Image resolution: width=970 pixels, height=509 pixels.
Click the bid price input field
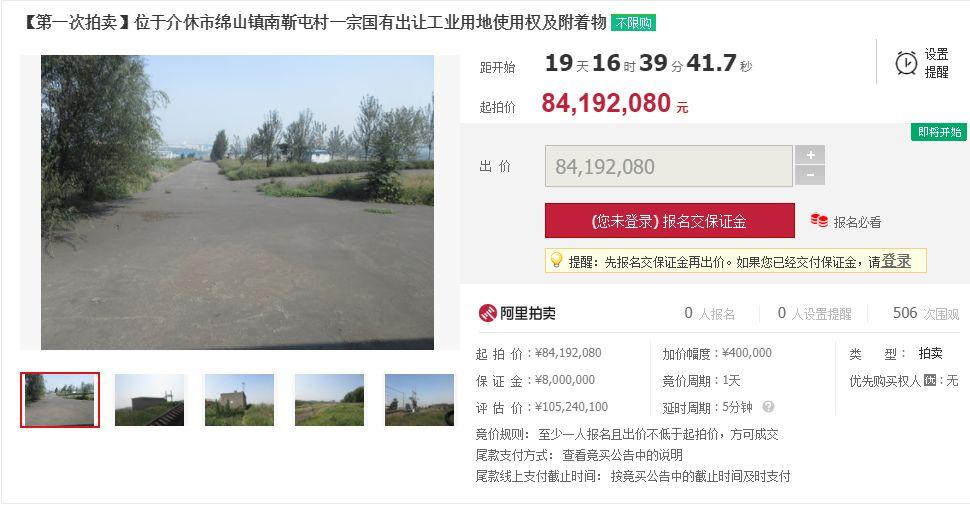point(668,166)
